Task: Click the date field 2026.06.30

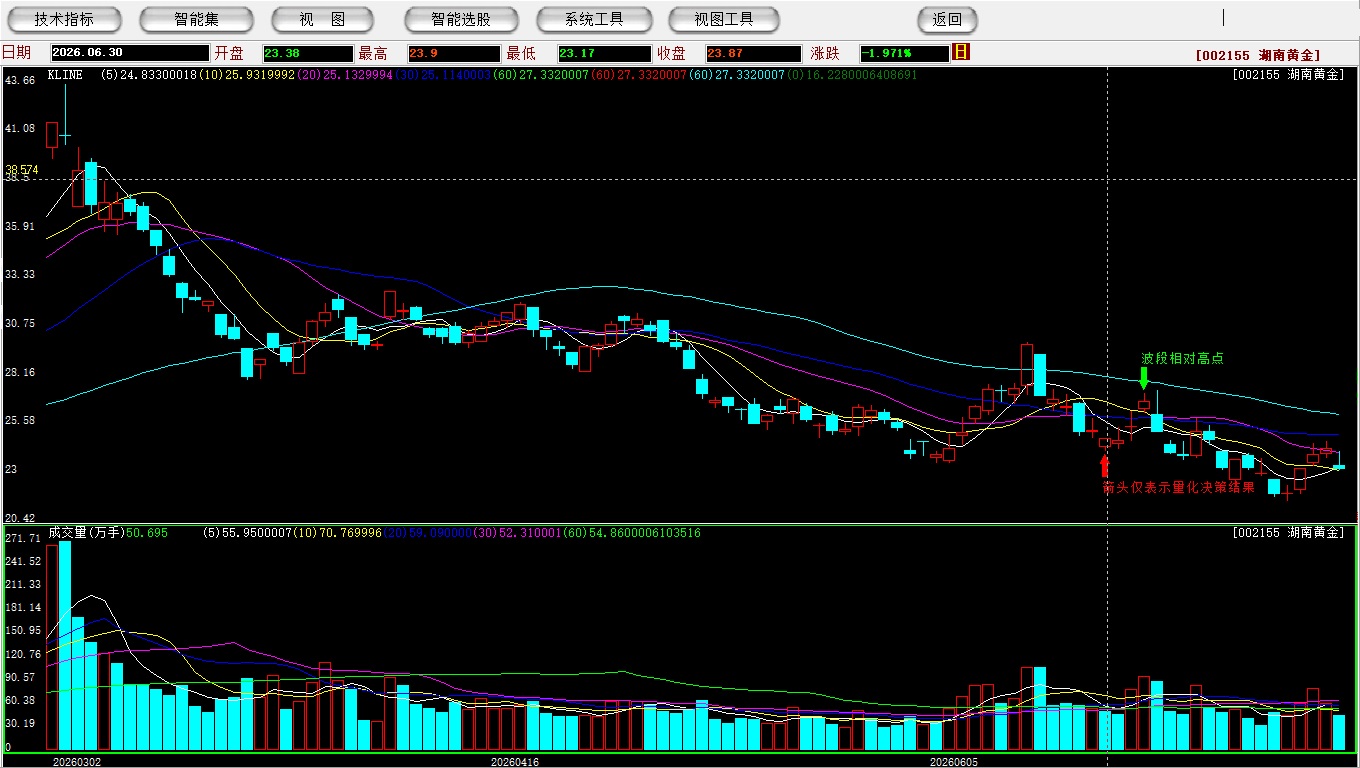Action: (x=130, y=53)
